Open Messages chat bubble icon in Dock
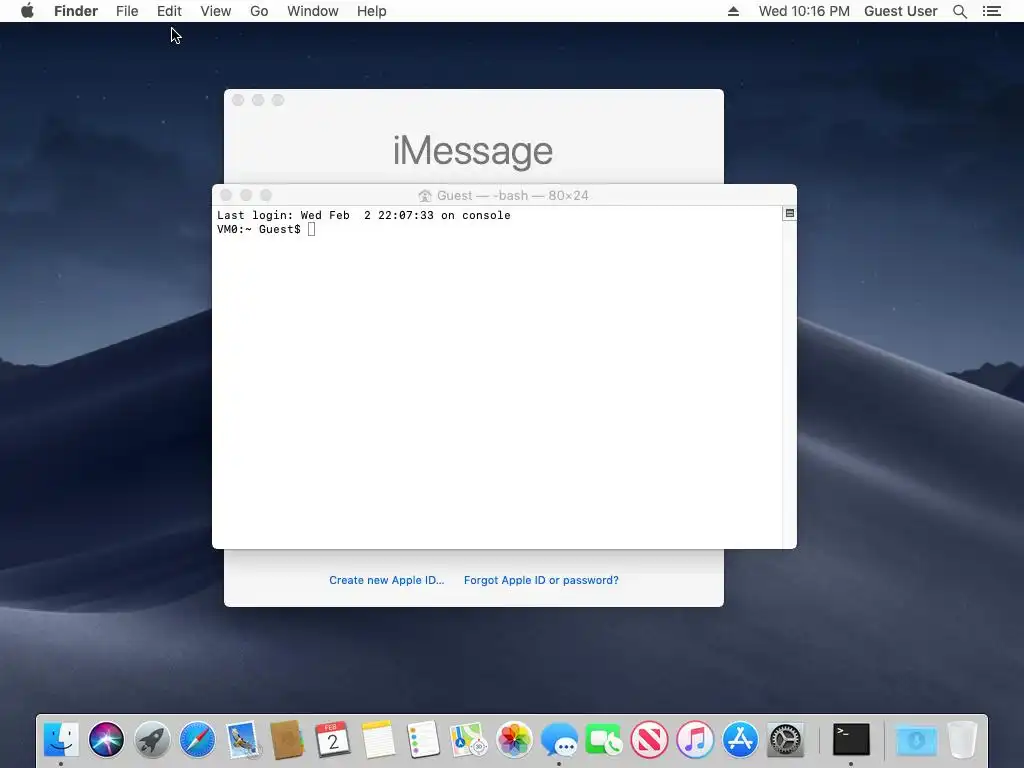Screen dimensions: 1024x768 click(x=559, y=740)
